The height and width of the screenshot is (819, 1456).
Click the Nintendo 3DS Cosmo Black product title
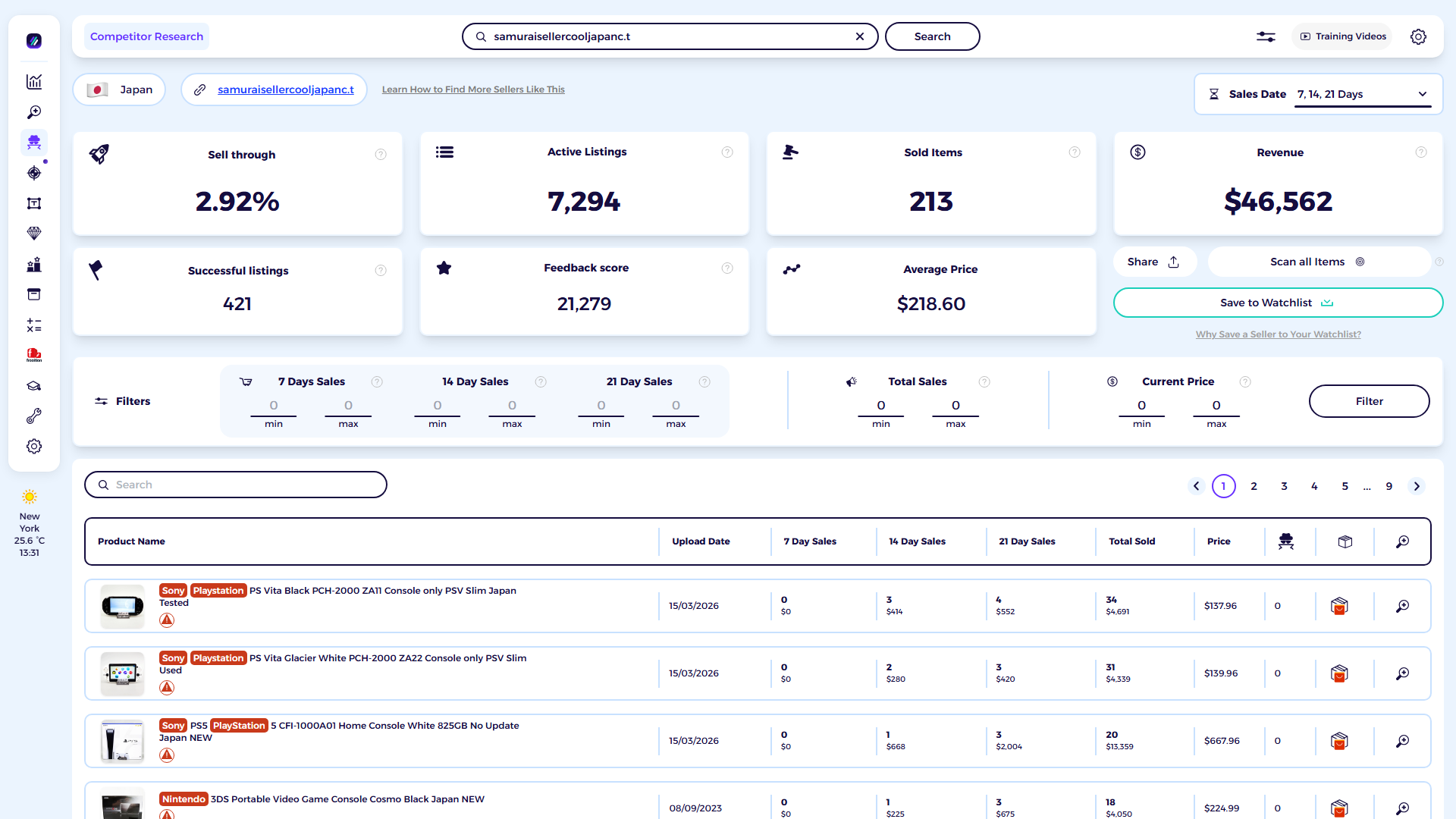[x=322, y=799]
